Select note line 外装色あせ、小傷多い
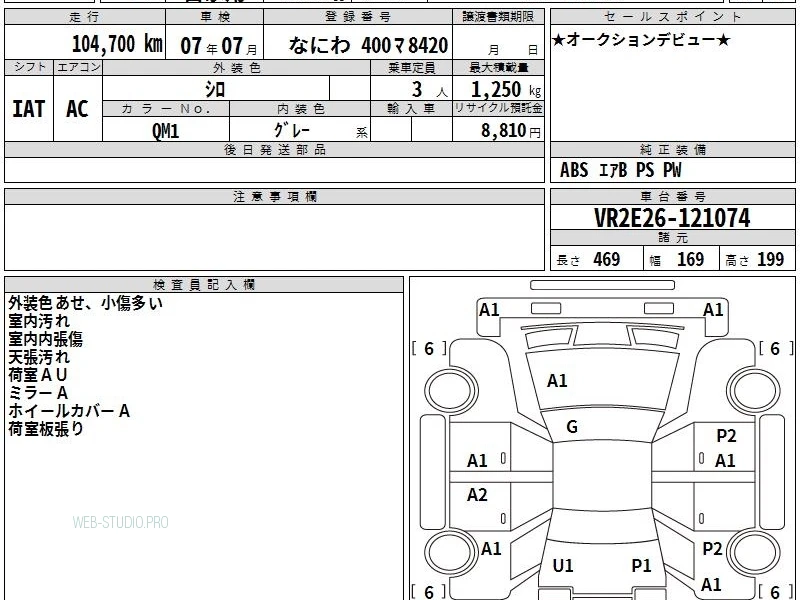 coord(85,303)
